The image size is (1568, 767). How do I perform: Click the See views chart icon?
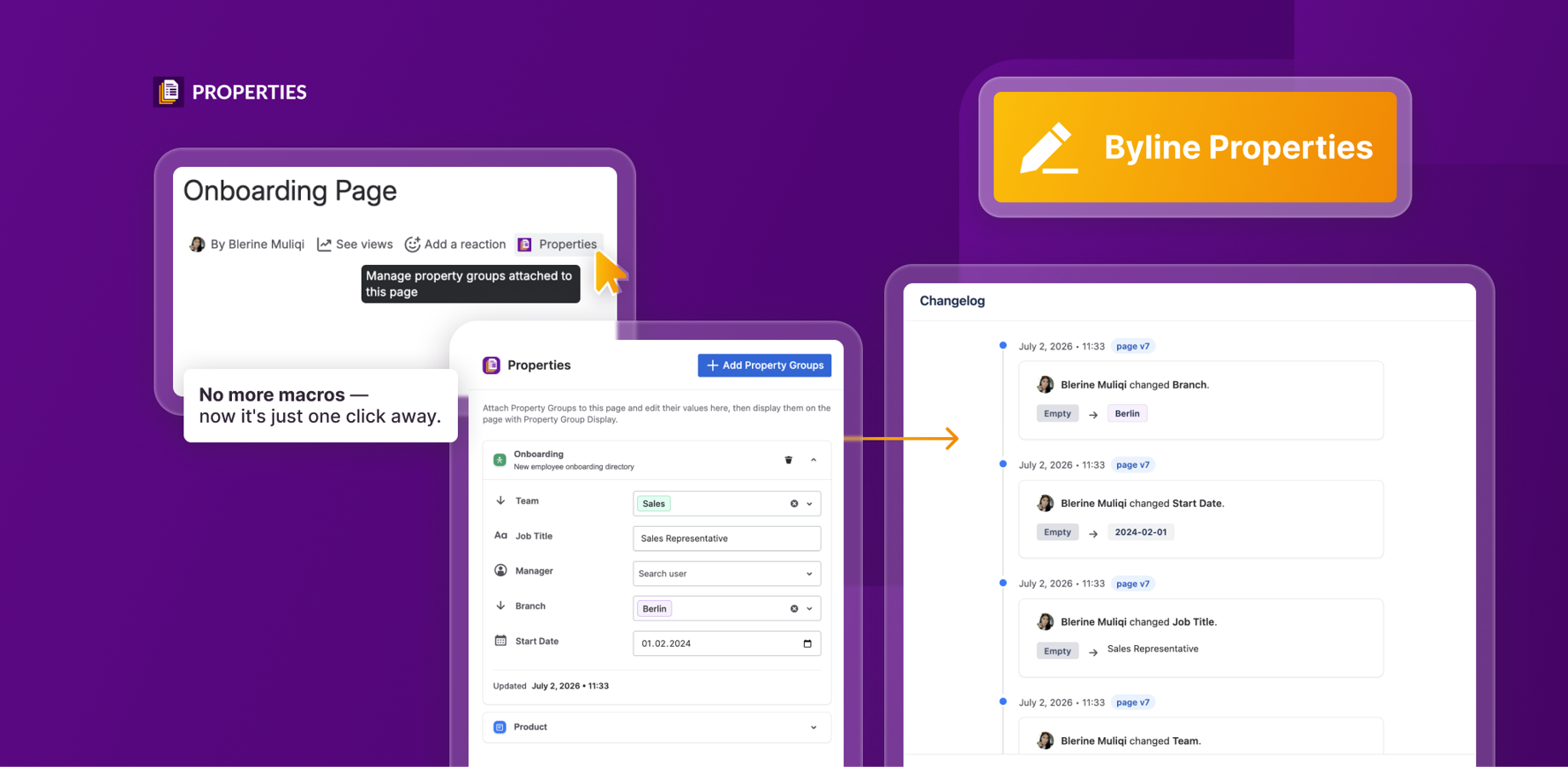point(324,245)
